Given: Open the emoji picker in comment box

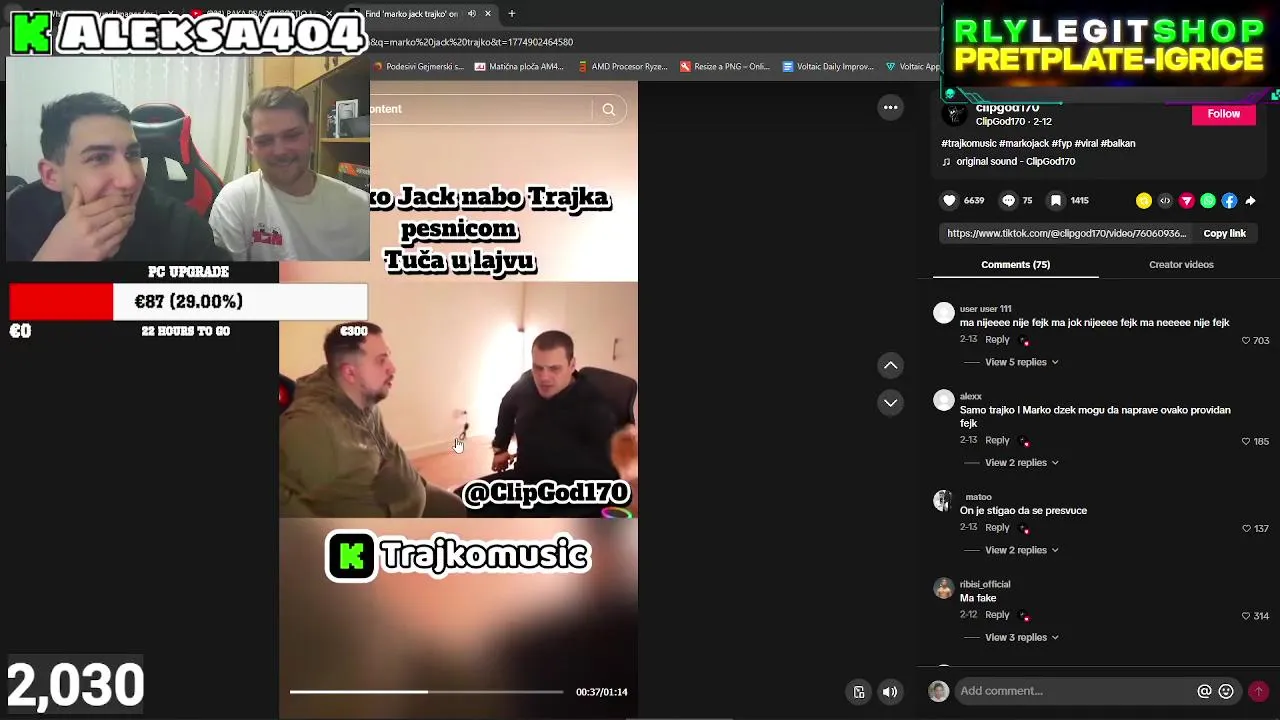Looking at the screenshot, I should (x=1226, y=691).
